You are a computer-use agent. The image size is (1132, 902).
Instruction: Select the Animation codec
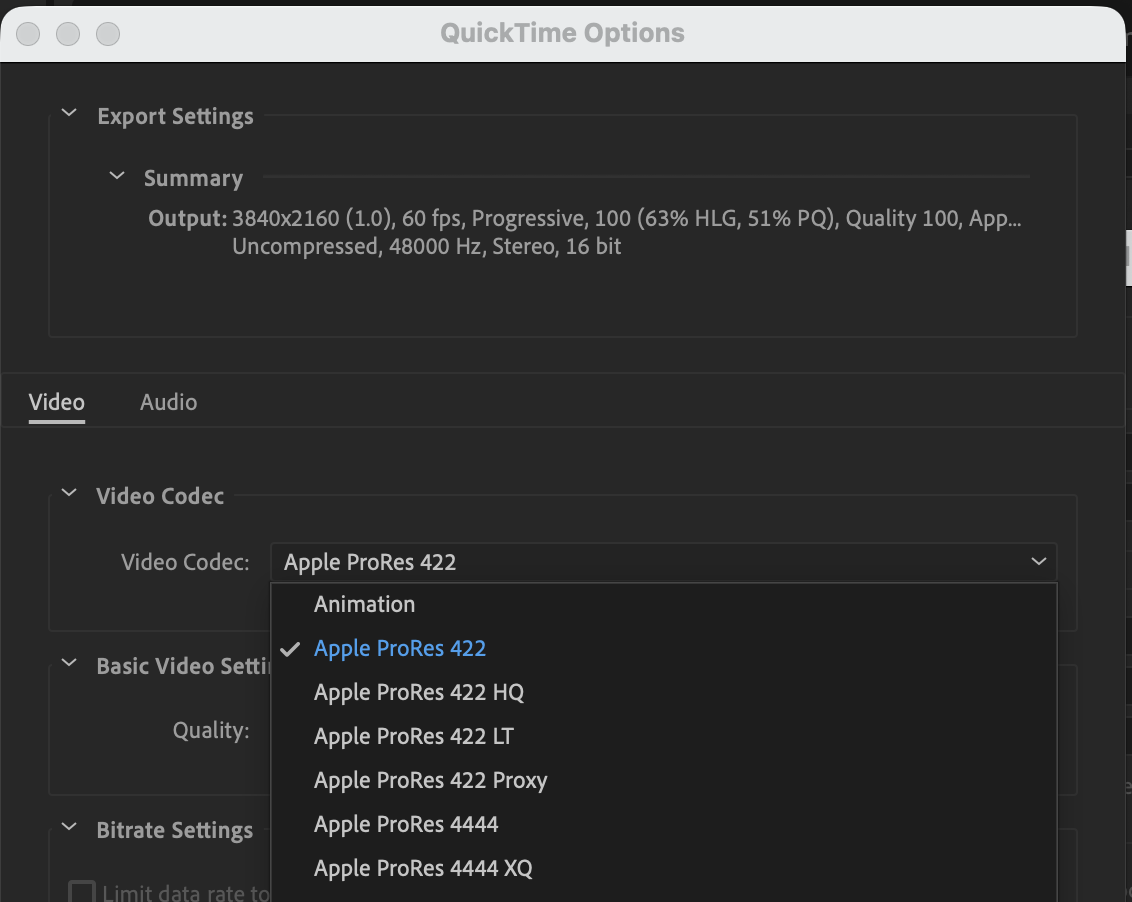pos(365,604)
